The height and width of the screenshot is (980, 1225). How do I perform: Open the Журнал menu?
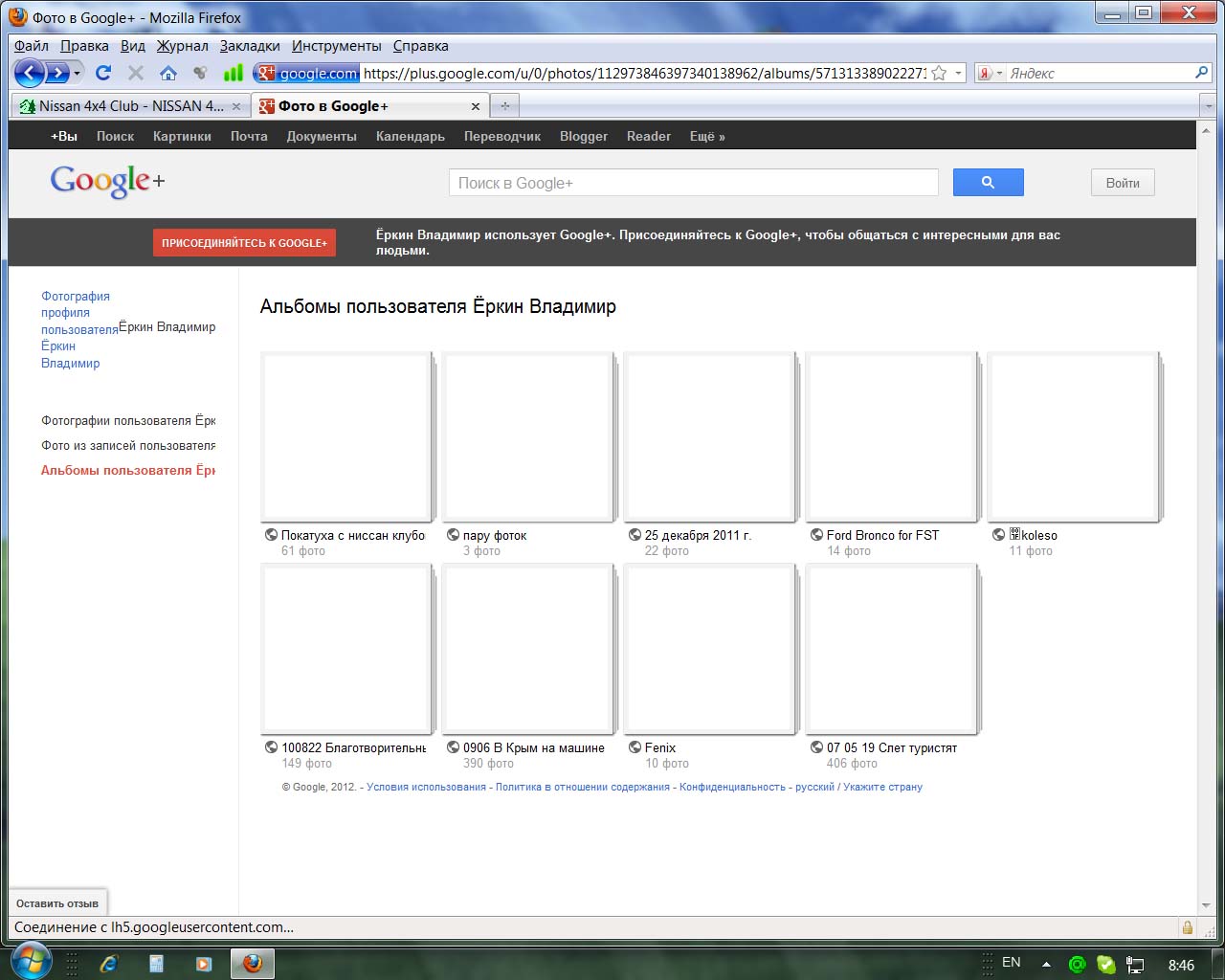pos(182,46)
